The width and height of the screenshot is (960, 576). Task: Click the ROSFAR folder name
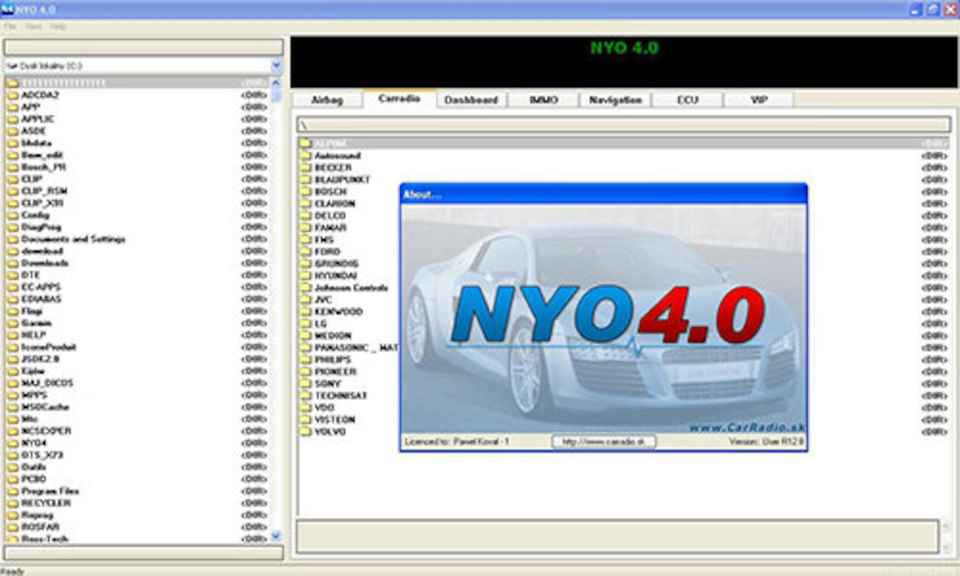coord(40,527)
